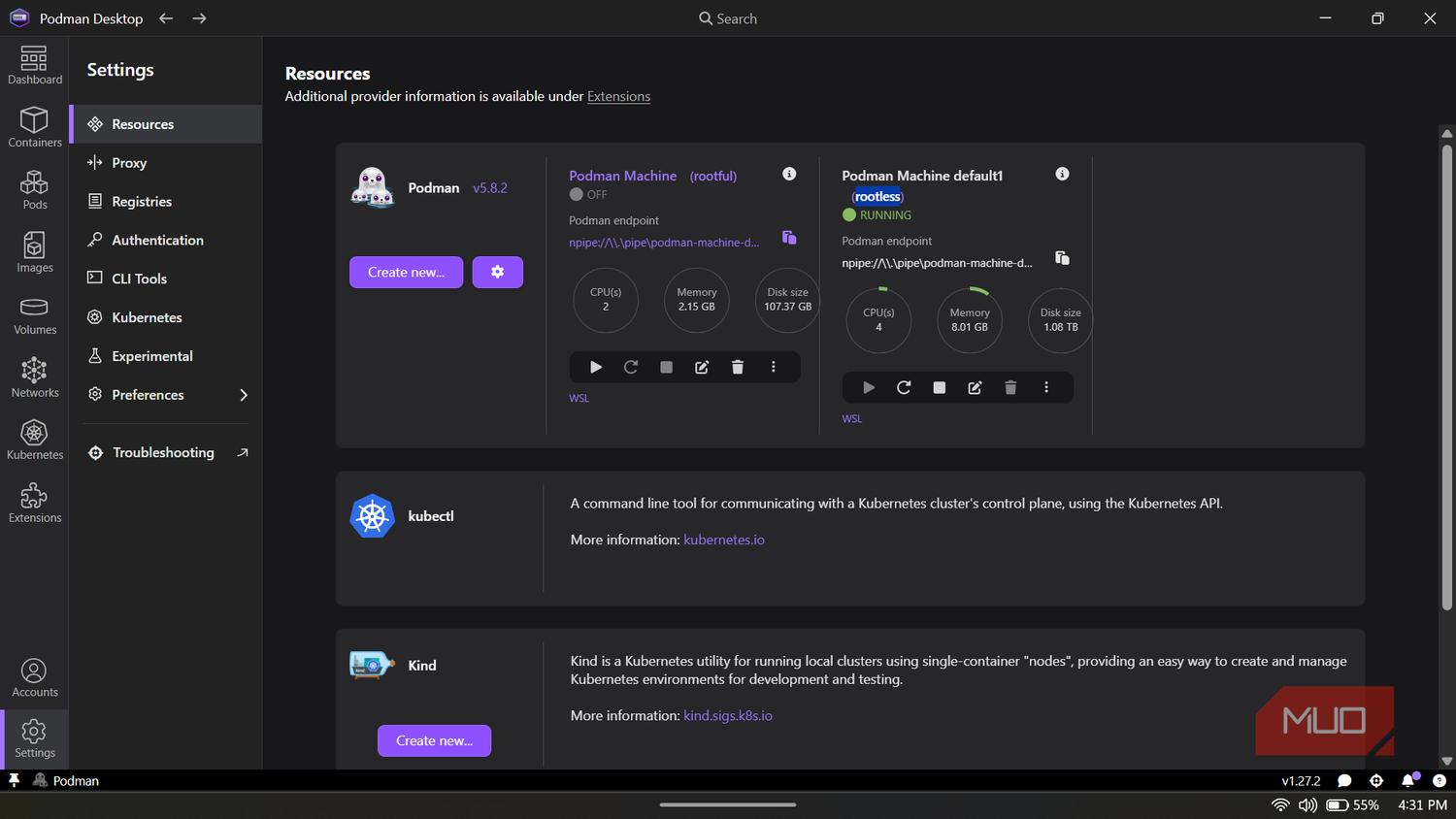Open the feedback chat icon
The image size is (1456, 819).
click(1344, 780)
